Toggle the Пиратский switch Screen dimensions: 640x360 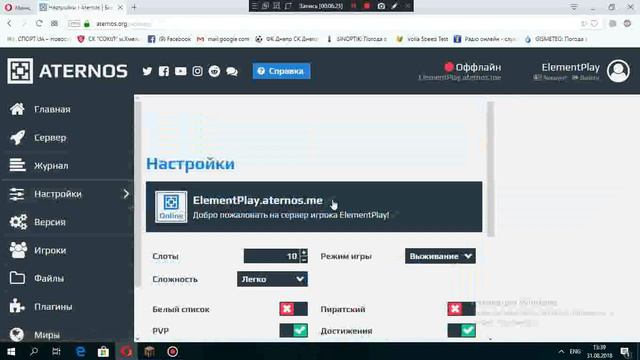click(x=461, y=309)
